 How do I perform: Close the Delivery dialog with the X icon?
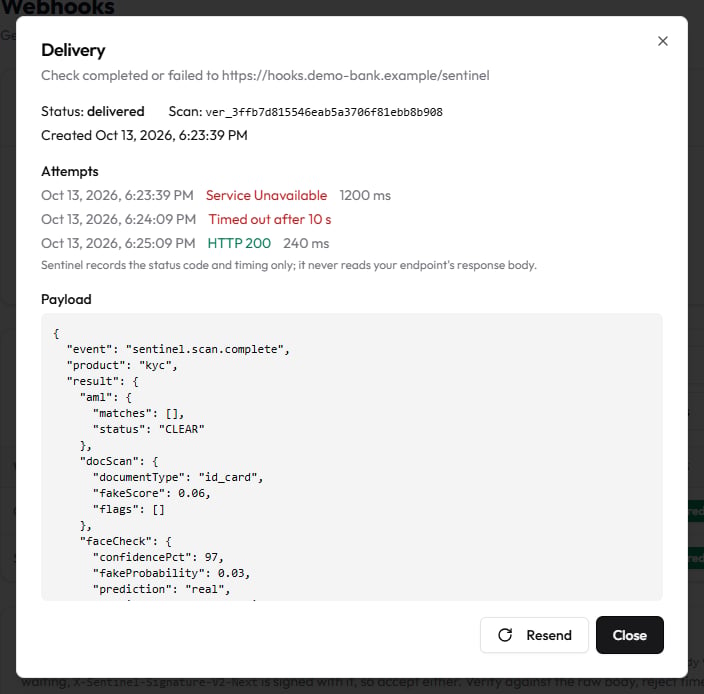click(662, 41)
